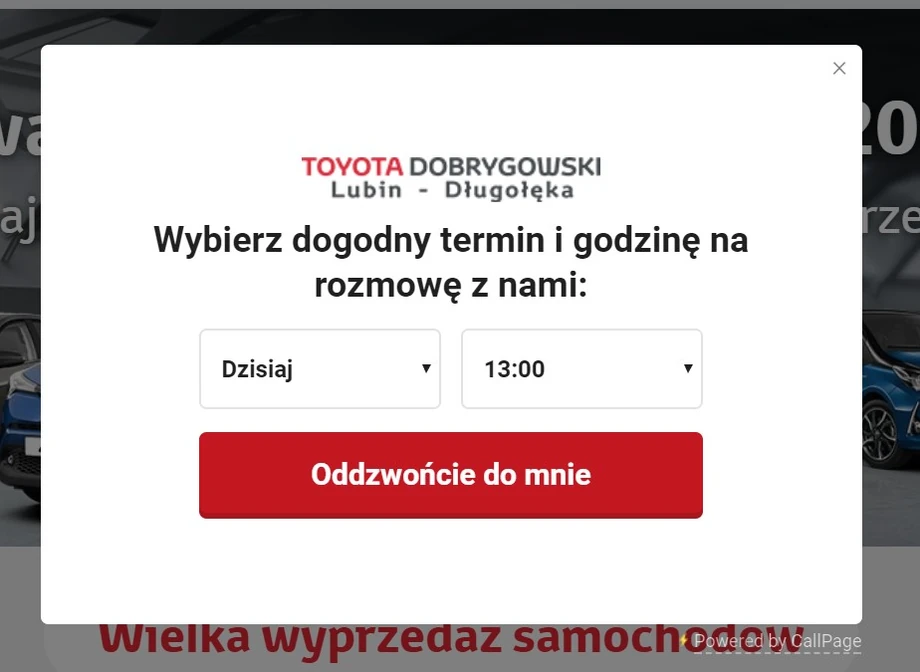Screen dimensions: 920x672
Task: Open the Powered by CallPage link
Action: pyautogui.click(x=777, y=641)
